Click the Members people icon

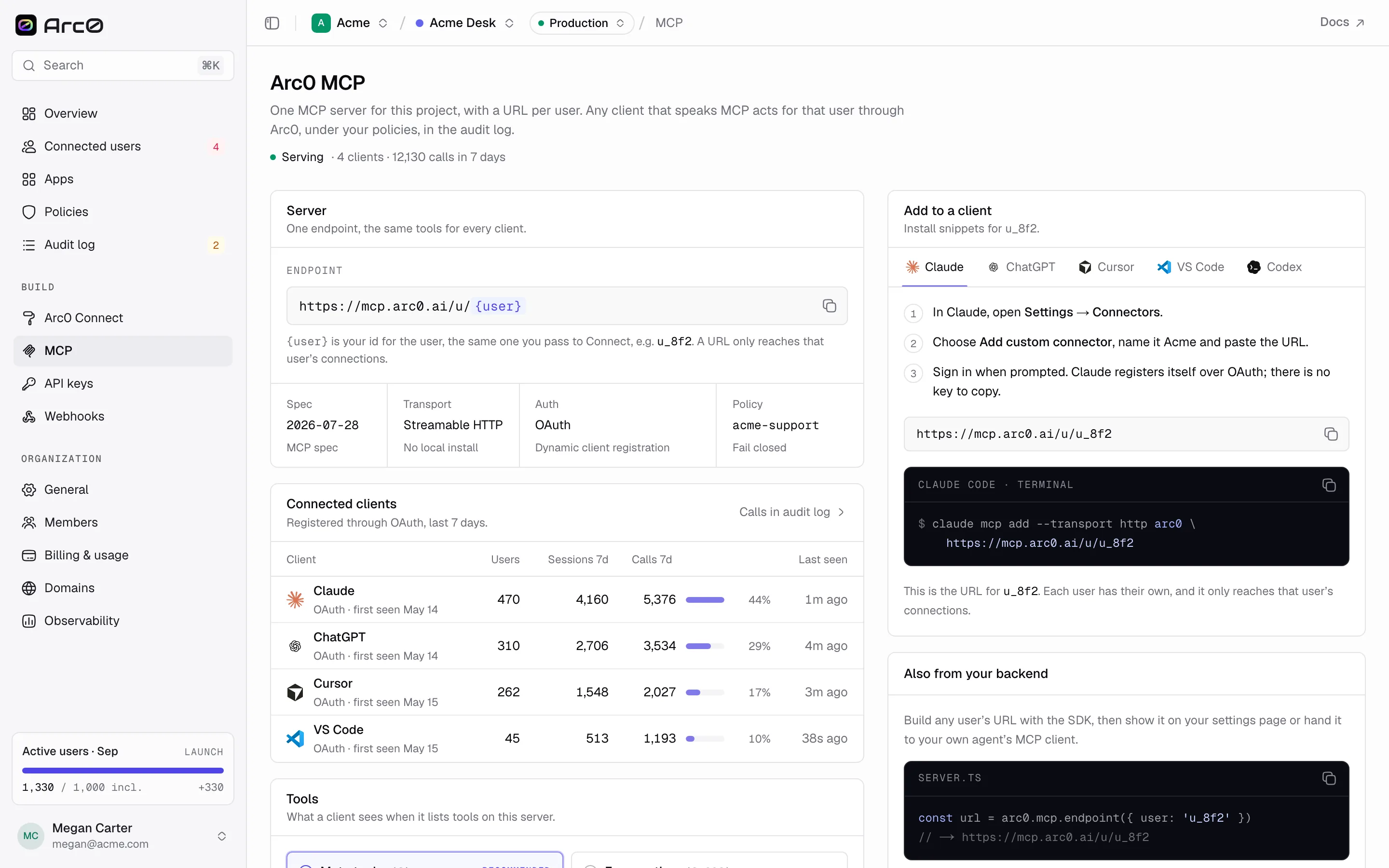(x=29, y=522)
